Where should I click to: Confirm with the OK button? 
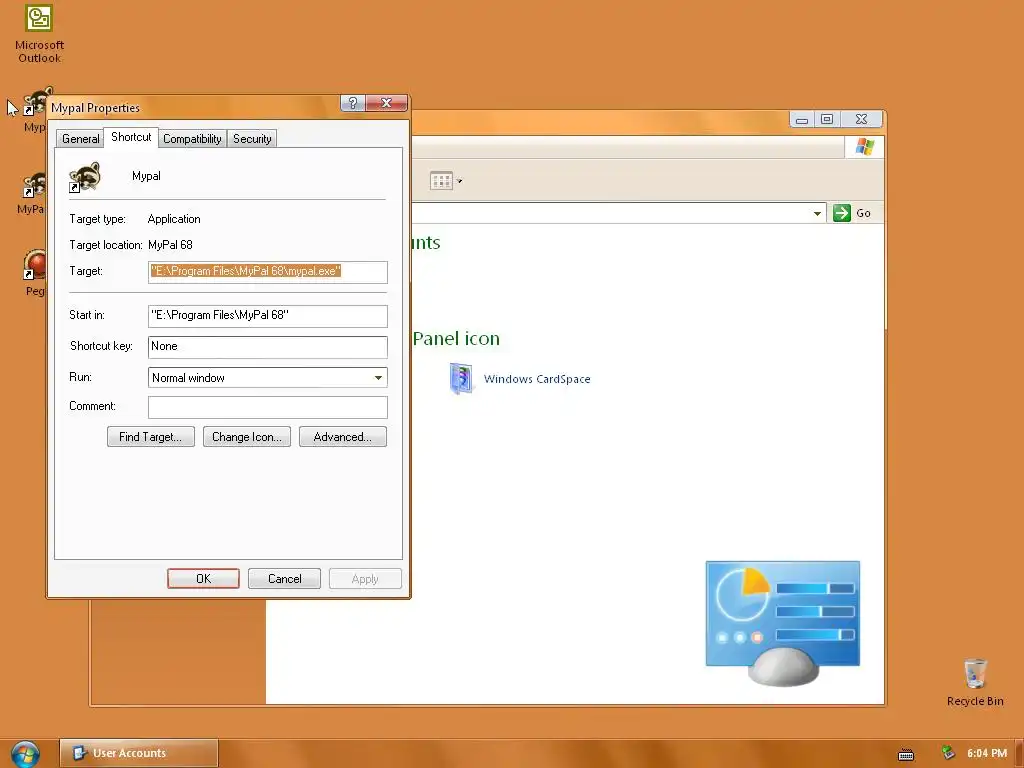(203, 579)
